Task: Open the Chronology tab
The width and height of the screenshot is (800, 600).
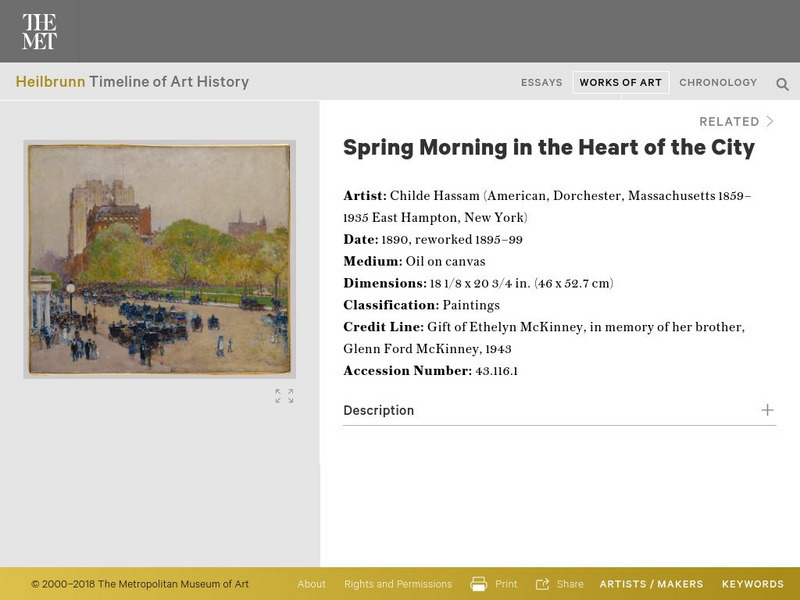Action: point(718,83)
